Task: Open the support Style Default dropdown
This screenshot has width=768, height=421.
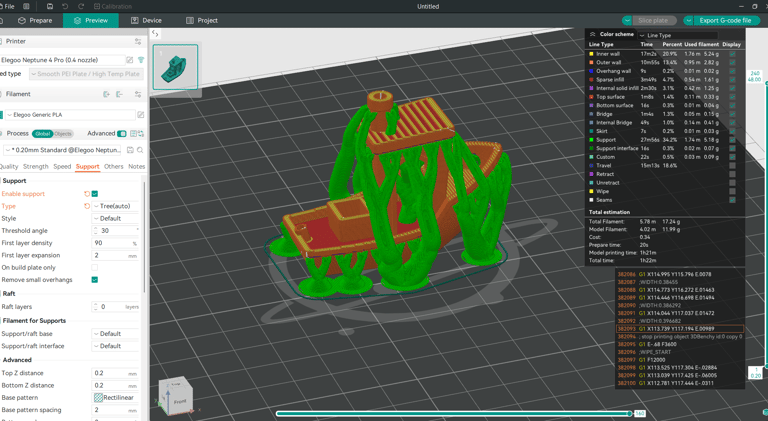Action: tap(116, 218)
